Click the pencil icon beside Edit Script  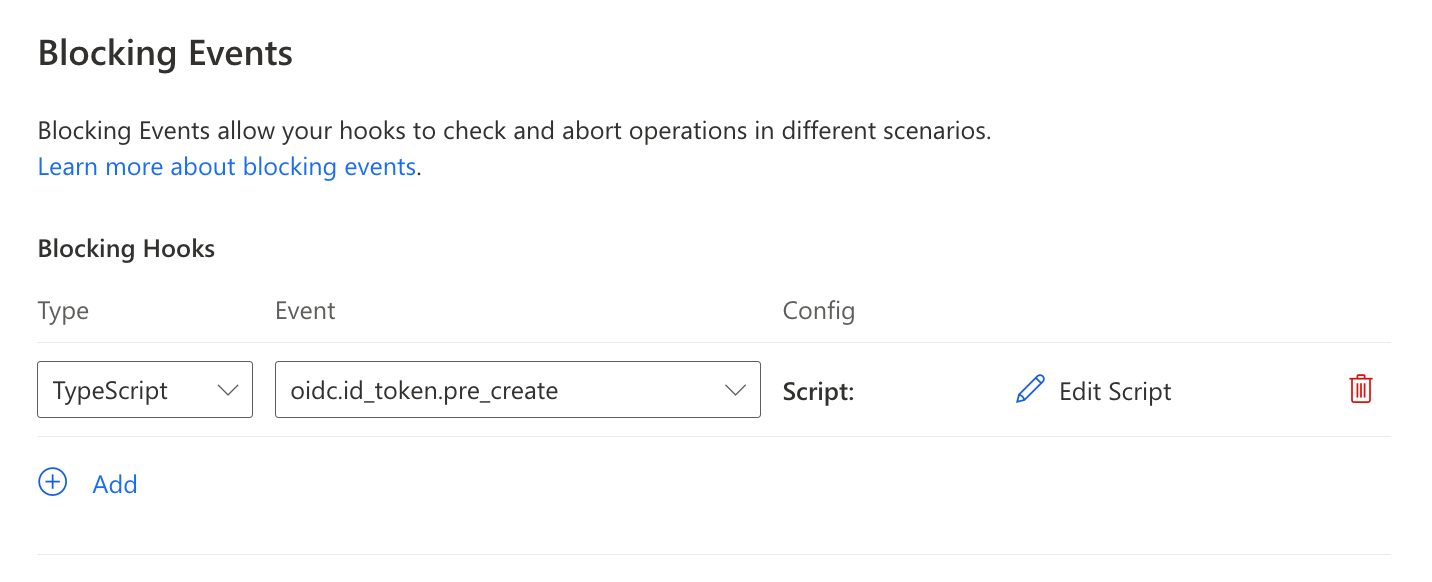[1030, 390]
